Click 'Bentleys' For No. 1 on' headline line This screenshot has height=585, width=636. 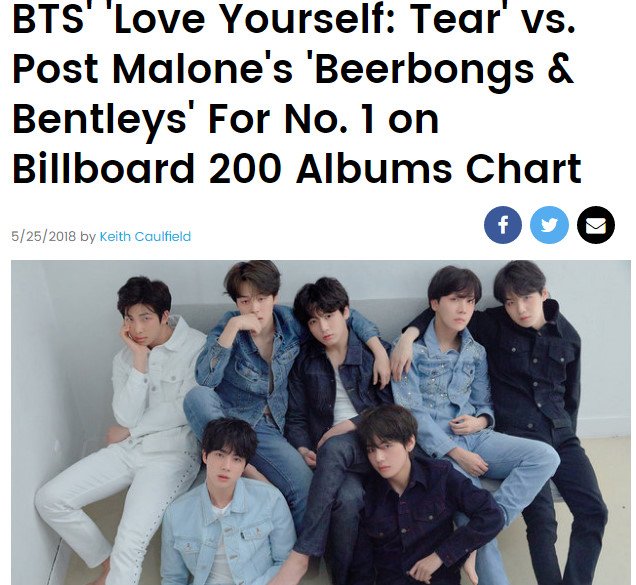225,119
